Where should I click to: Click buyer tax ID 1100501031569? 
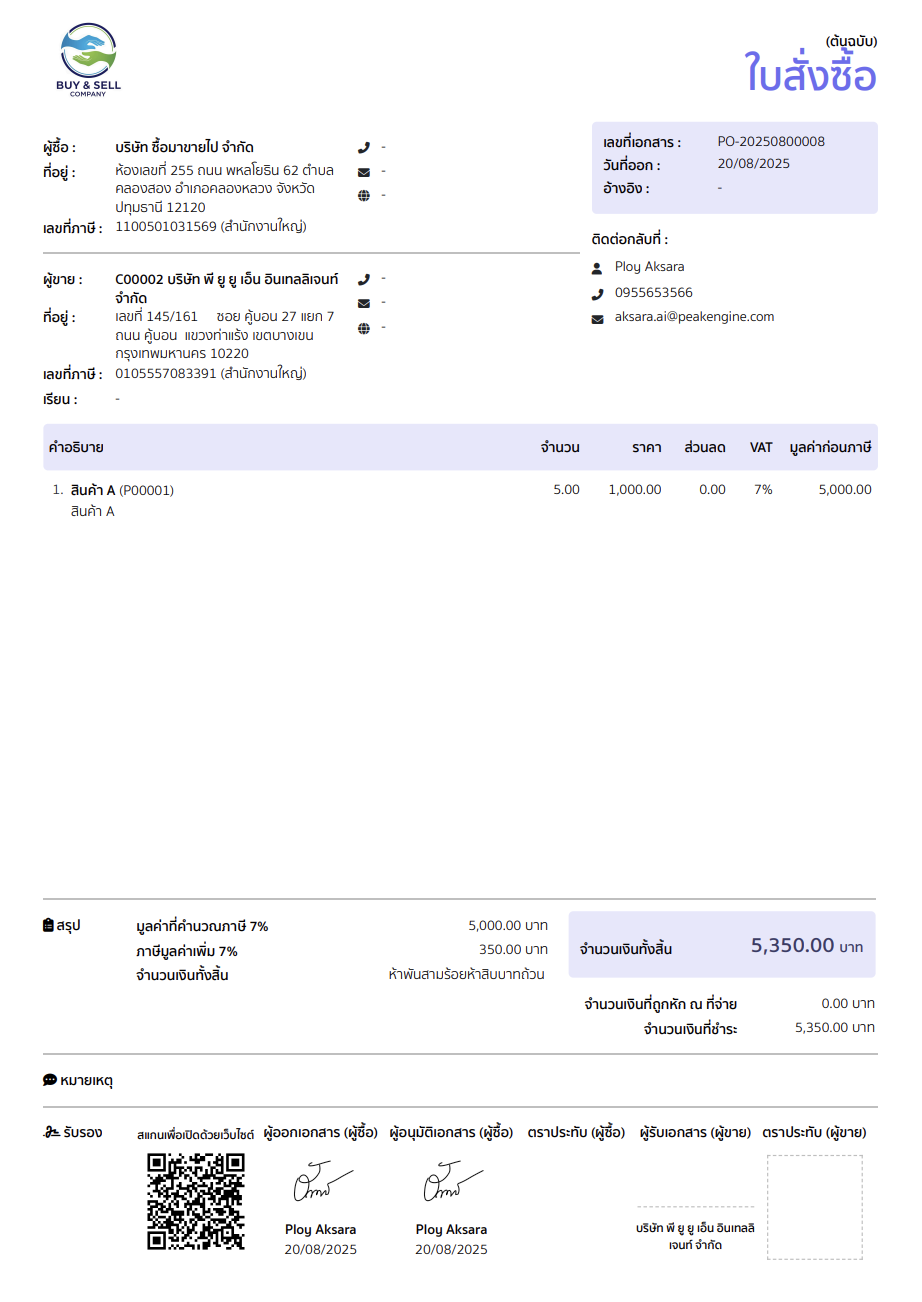166,227
